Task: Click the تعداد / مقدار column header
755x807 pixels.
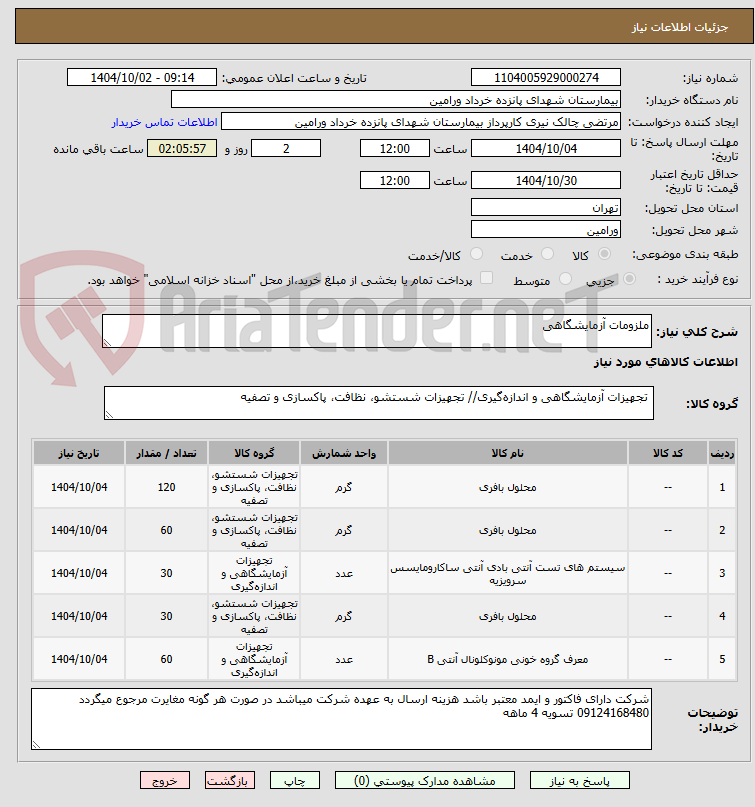Action: [x=166, y=453]
